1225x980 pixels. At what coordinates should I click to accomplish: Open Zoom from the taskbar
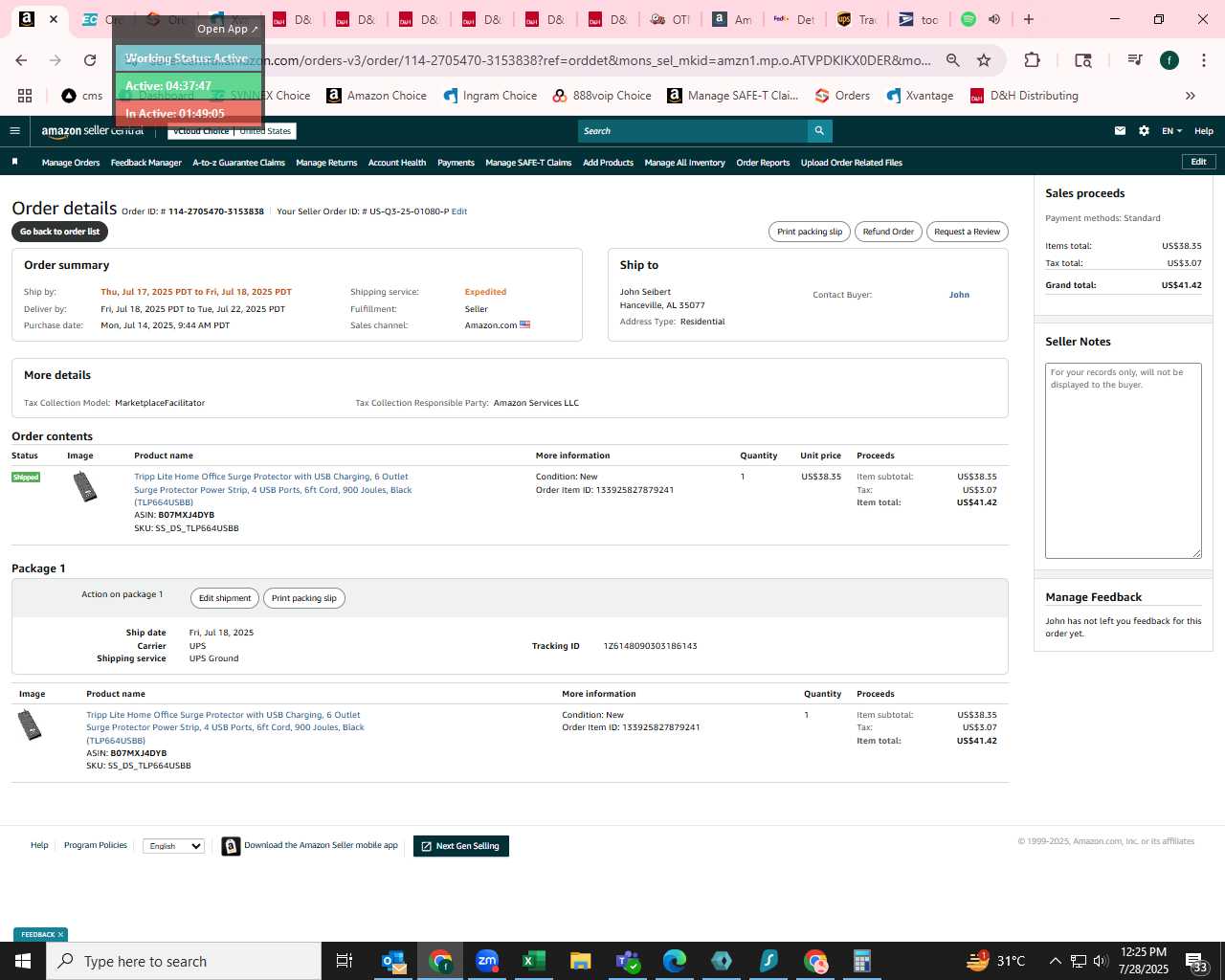point(487,961)
